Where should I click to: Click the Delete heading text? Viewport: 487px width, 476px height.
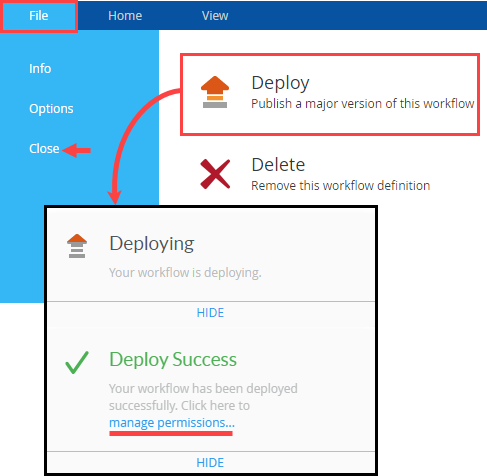click(278, 165)
